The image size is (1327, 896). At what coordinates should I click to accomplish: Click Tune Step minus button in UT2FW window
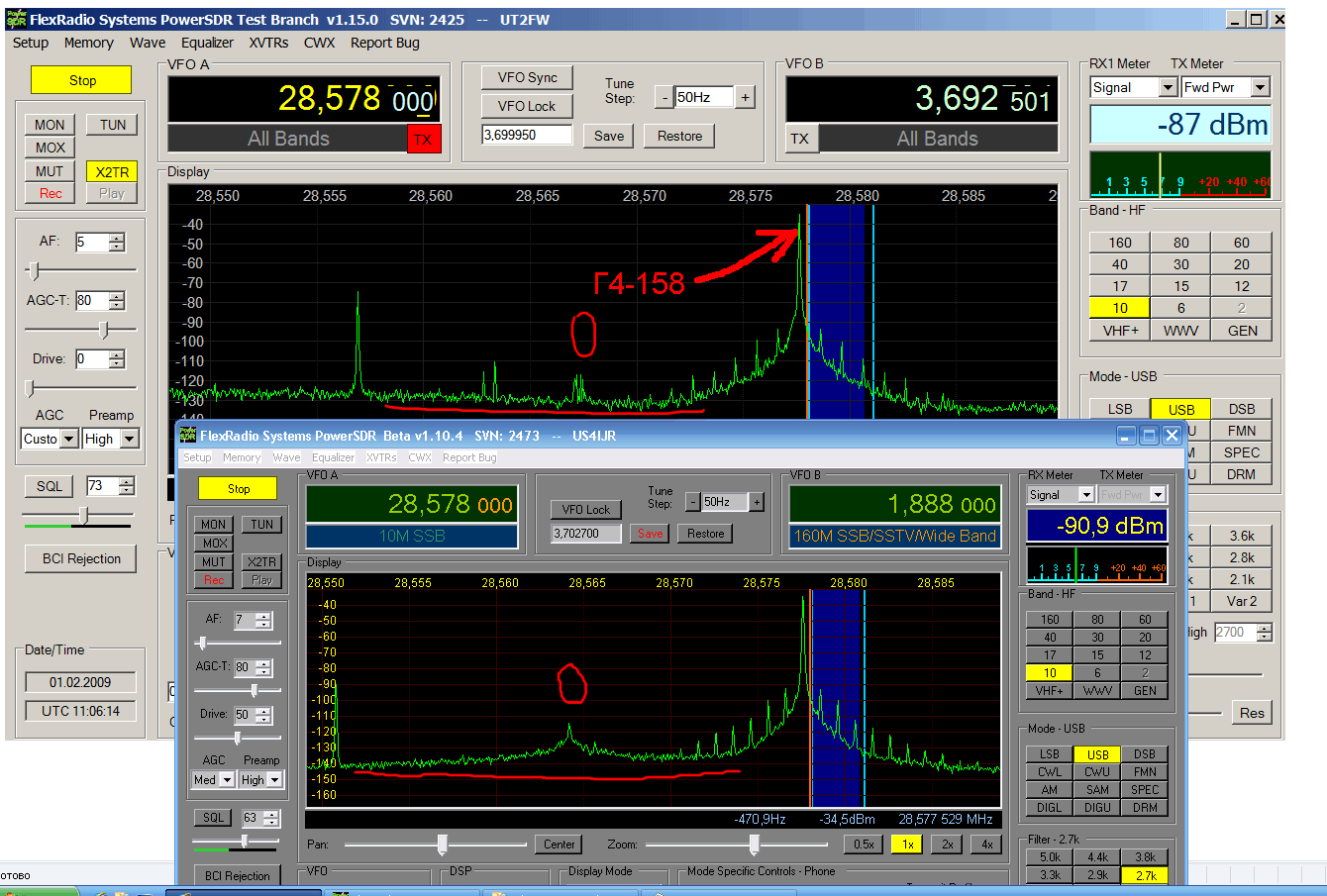tap(664, 97)
